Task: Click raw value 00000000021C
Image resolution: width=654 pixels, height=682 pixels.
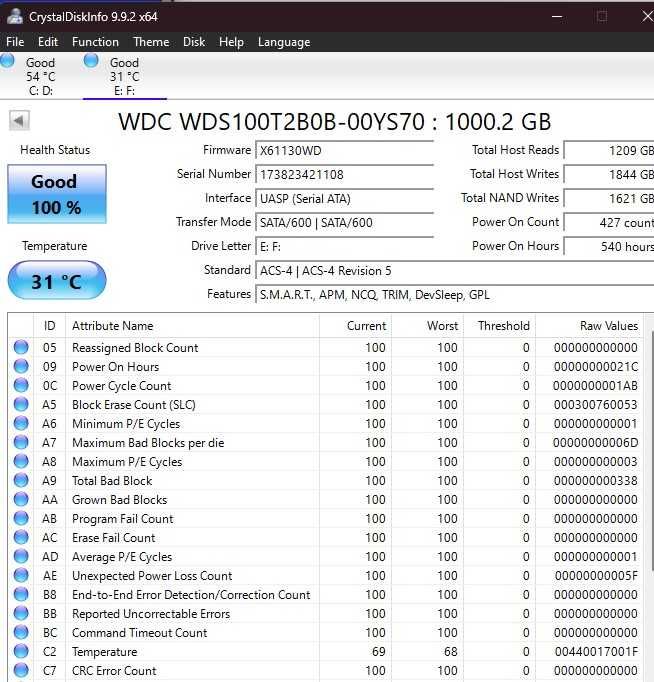Action: tap(596, 367)
